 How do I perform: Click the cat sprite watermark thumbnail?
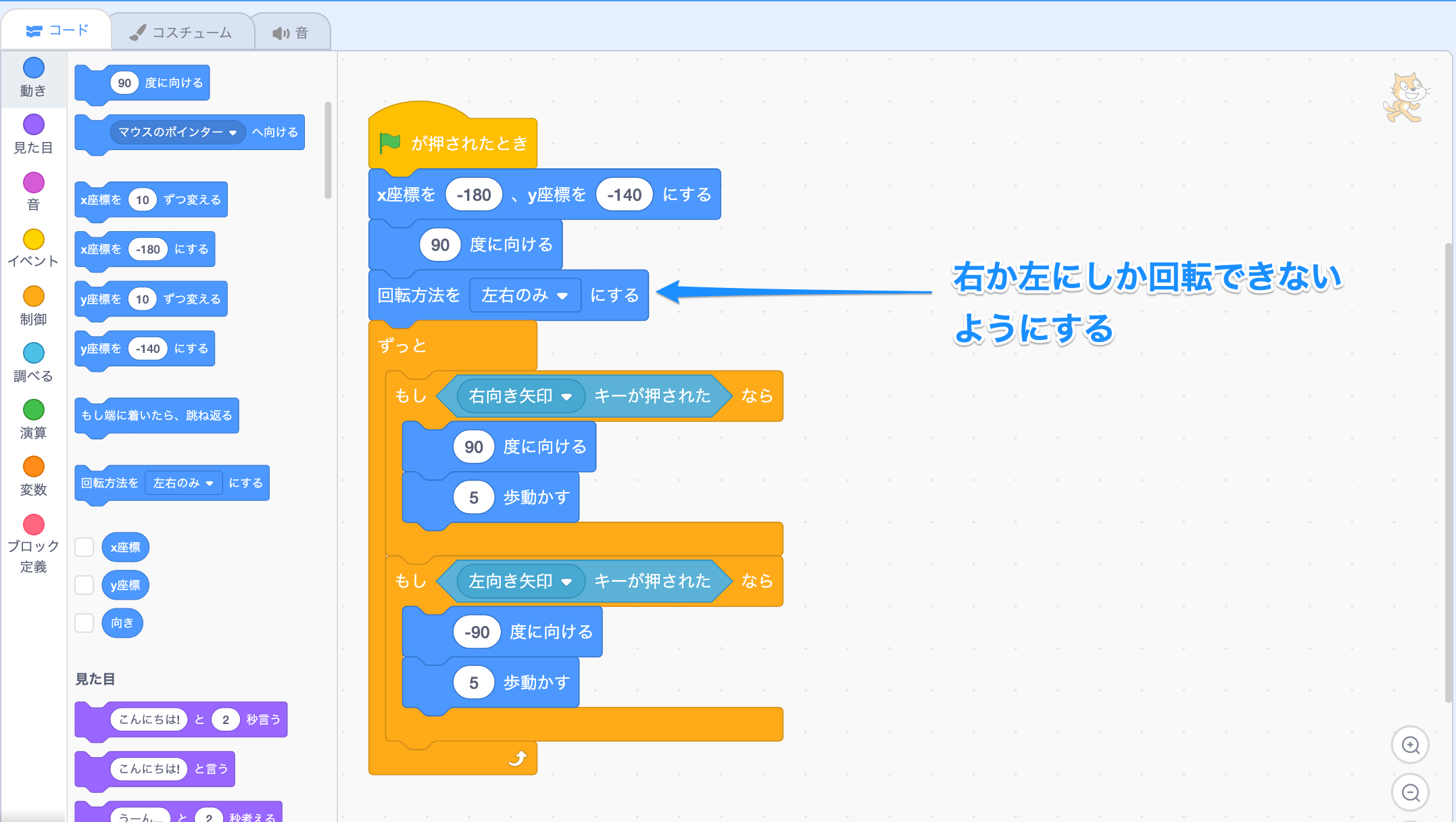tap(1406, 98)
